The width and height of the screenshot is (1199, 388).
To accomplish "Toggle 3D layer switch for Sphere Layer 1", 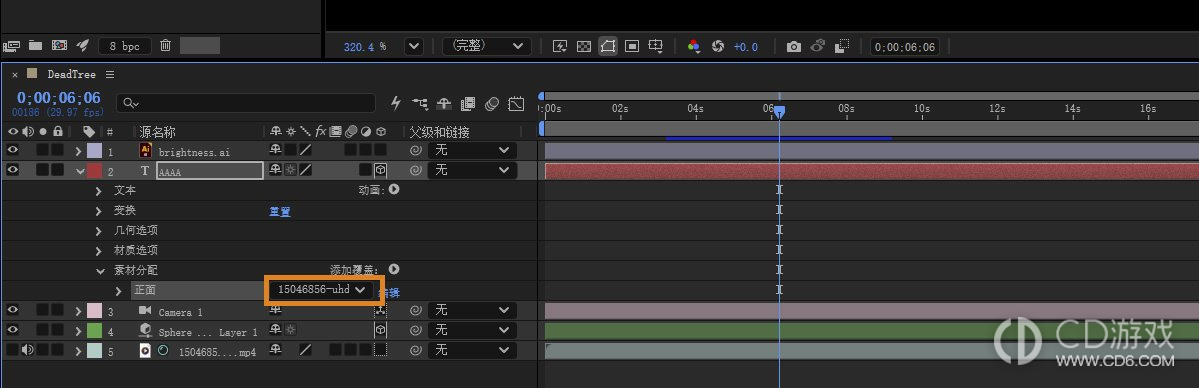I will pyautogui.click(x=380, y=330).
